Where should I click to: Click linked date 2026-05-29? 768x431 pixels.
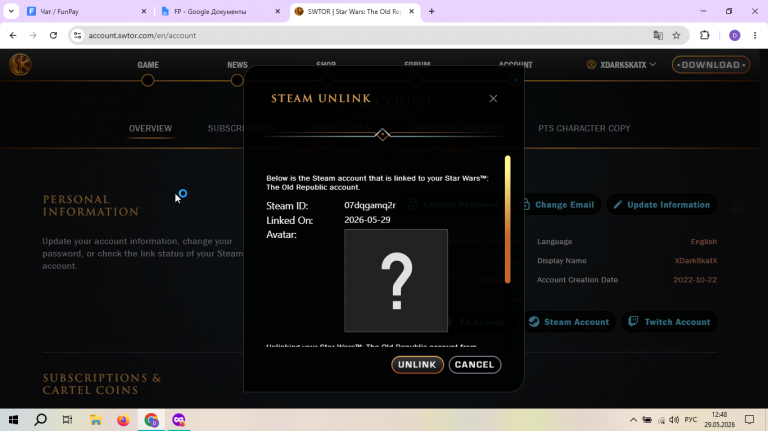(x=367, y=220)
